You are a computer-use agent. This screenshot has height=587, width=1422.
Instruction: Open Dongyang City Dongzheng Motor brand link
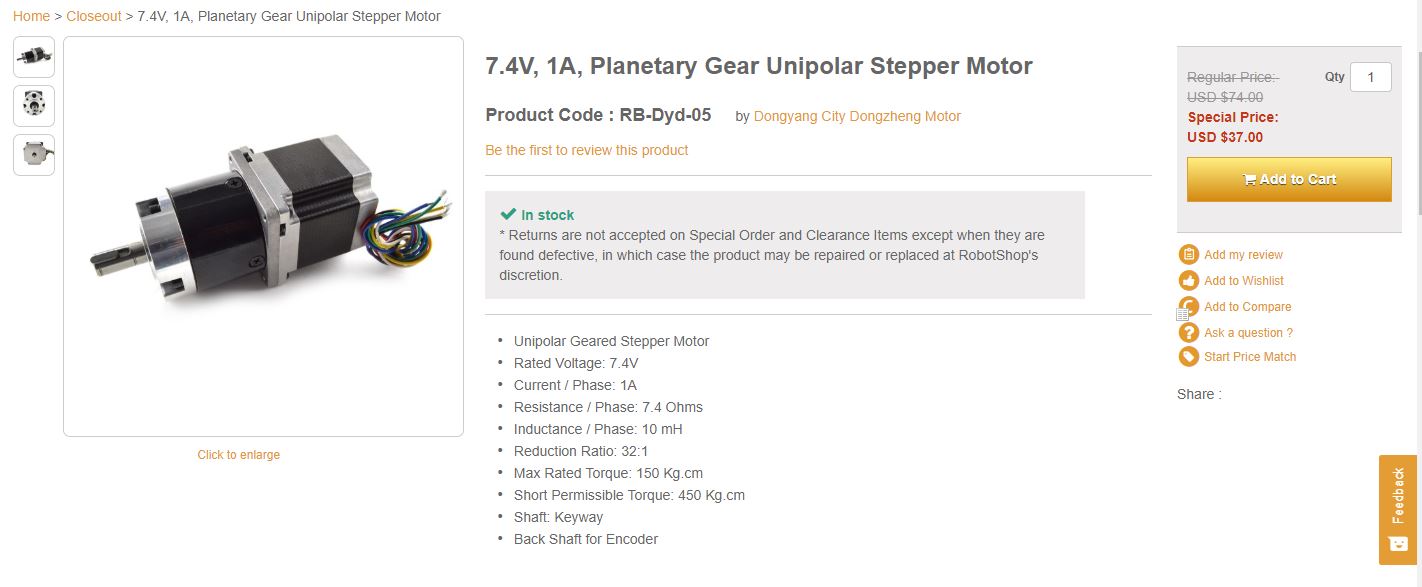click(x=856, y=116)
